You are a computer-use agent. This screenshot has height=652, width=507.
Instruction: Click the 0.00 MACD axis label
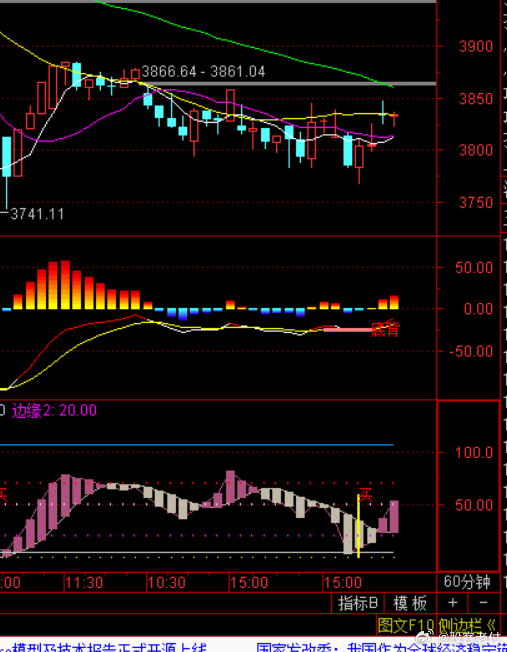pos(478,309)
